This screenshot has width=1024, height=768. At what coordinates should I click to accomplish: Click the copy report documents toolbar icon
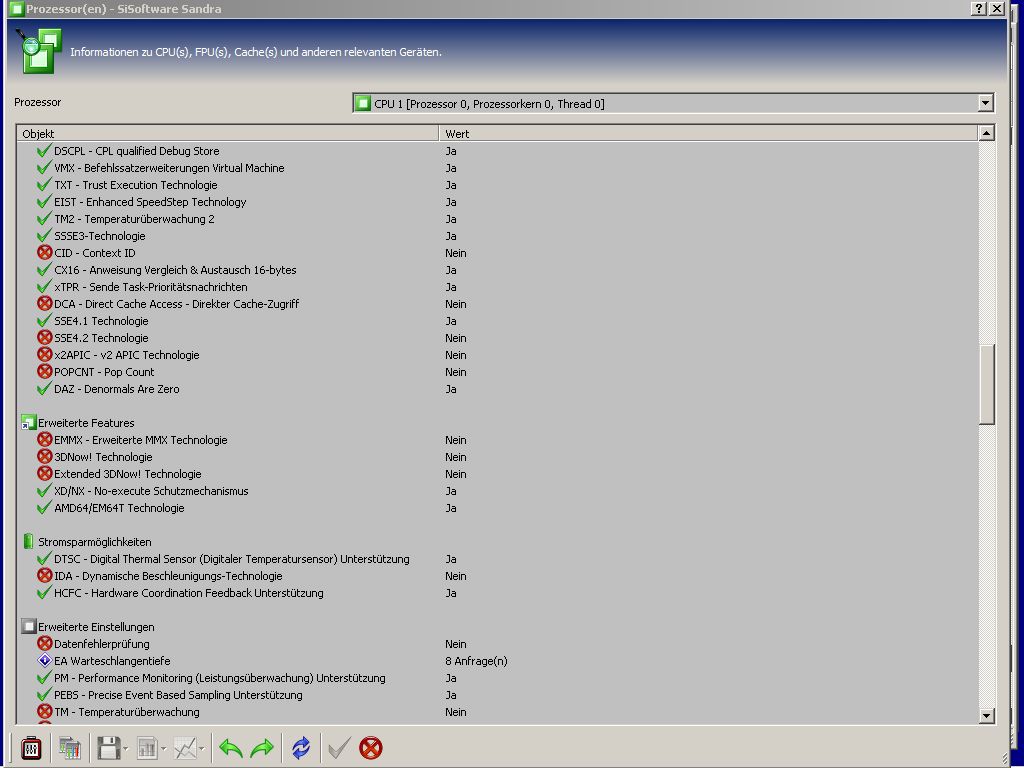[x=70, y=748]
